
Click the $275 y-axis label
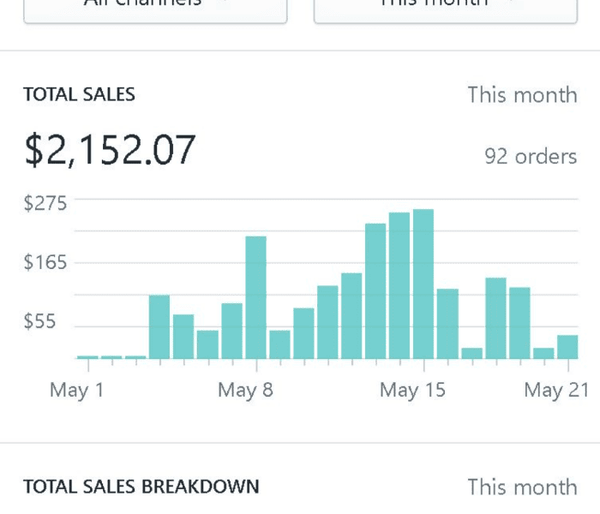pyautogui.click(x=45, y=203)
